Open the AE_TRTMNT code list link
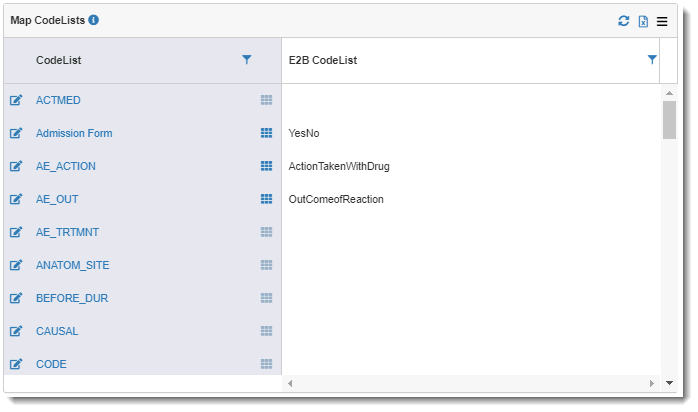 click(67, 232)
